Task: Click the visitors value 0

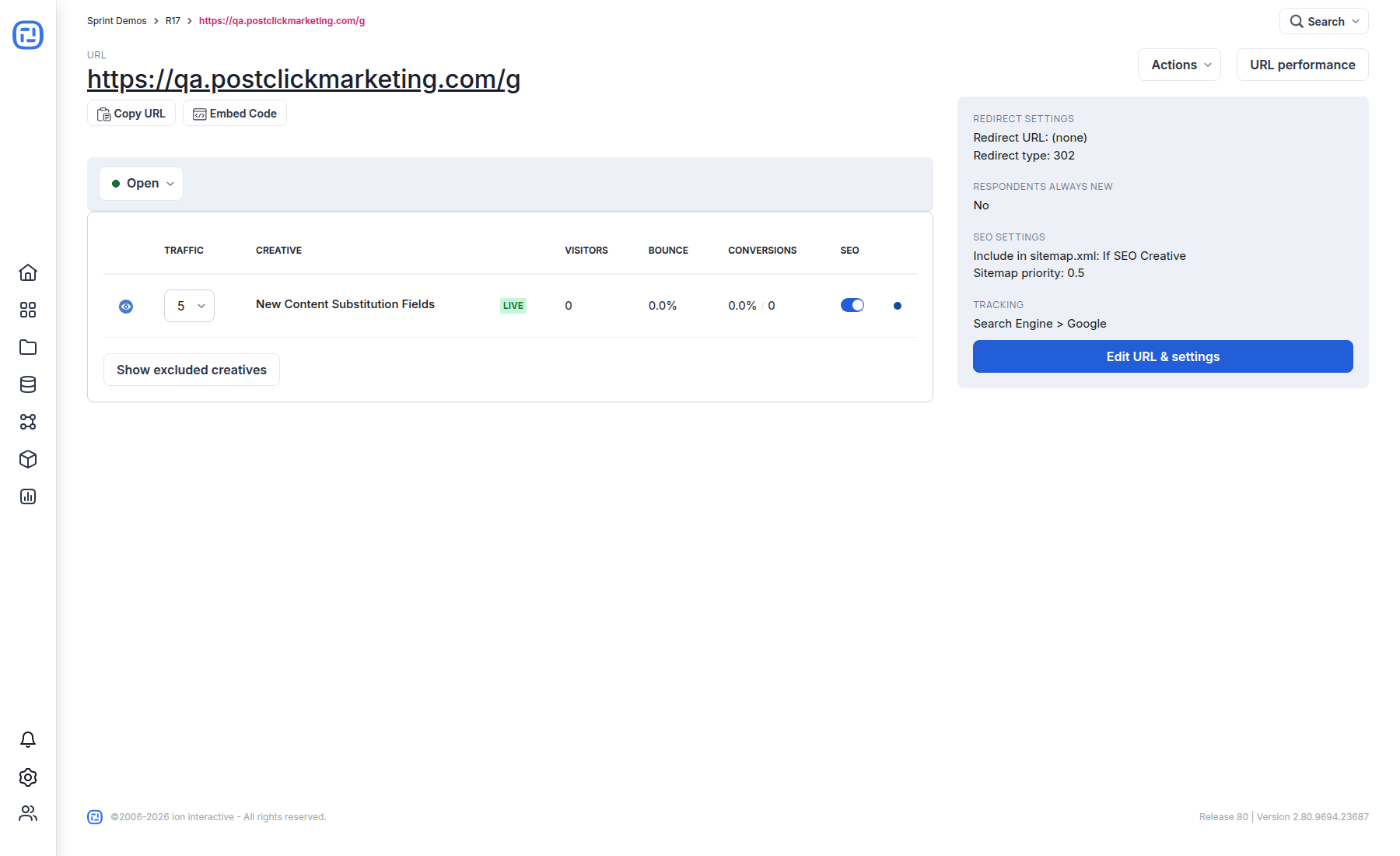Action: click(x=569, y=306)
